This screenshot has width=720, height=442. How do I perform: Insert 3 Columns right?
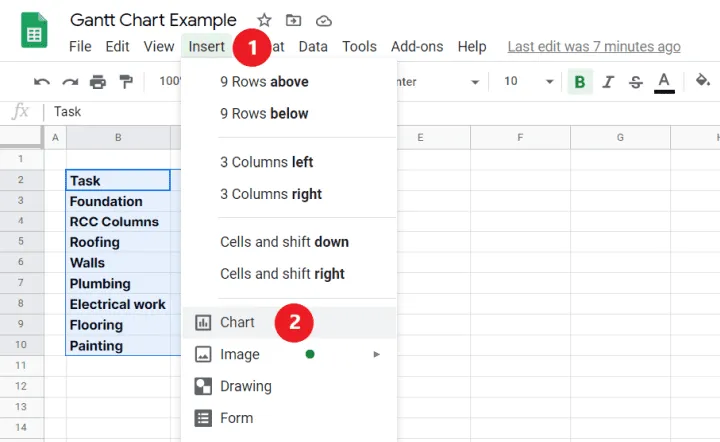click(x=289, y=194)
